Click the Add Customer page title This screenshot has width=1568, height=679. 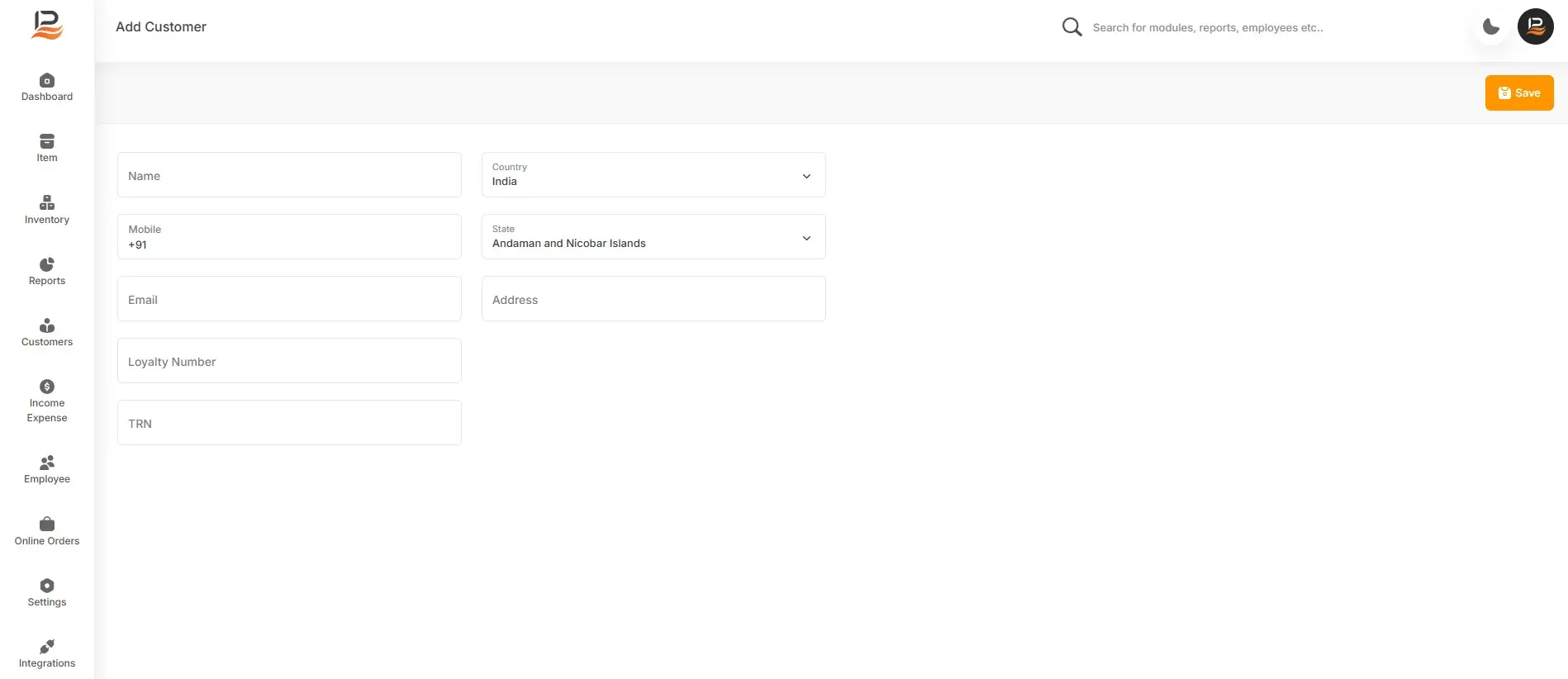pos(161,26)
